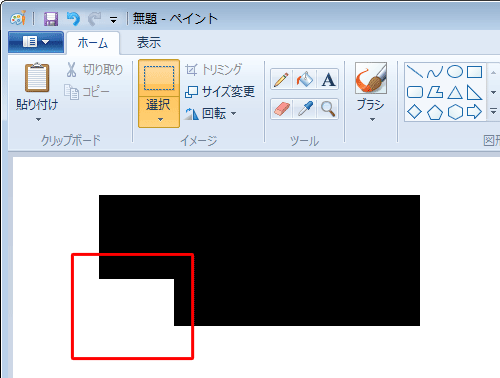Select the Pencil tool
500x378 pixels.
(282, 79)
